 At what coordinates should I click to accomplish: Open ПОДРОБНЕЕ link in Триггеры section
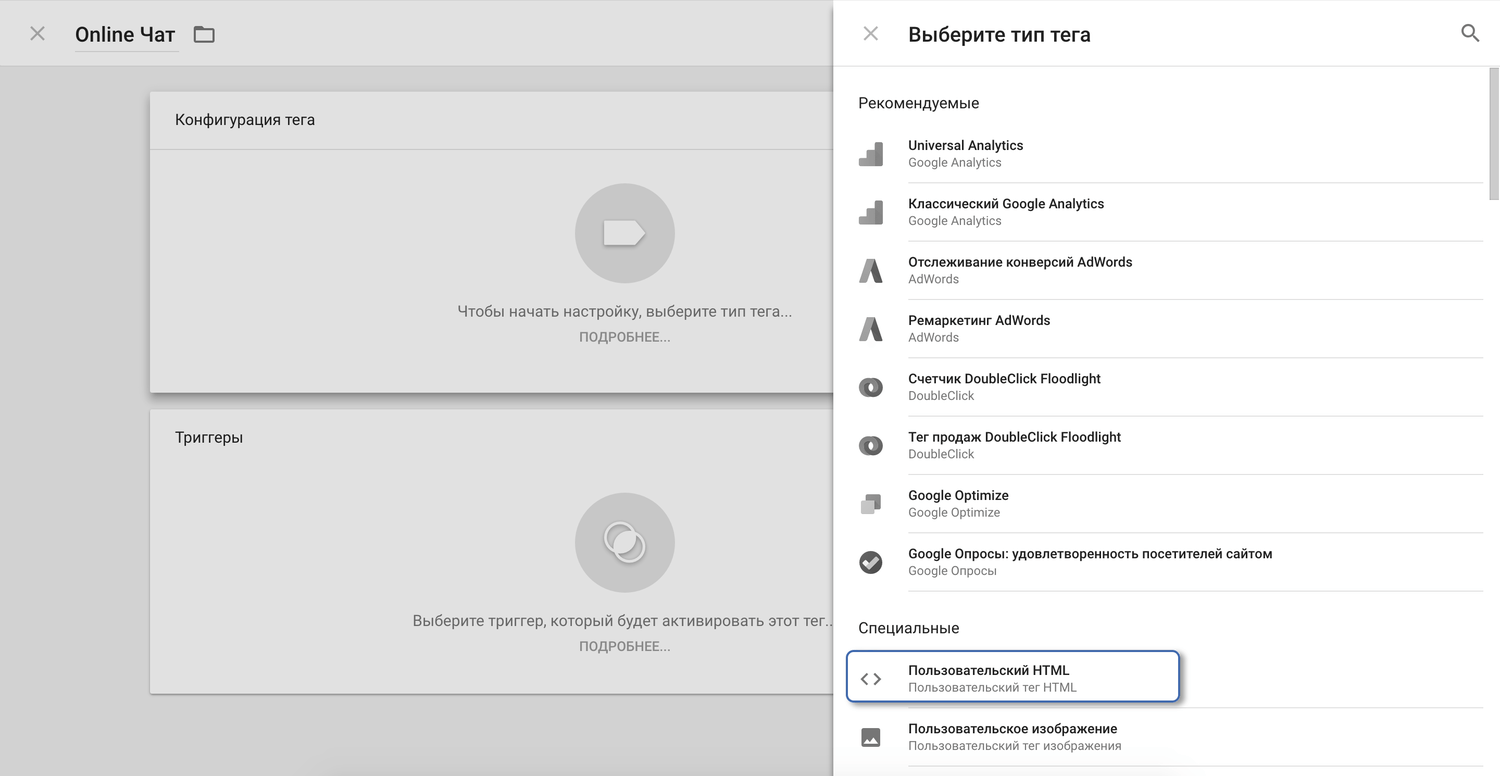[624, 646]
